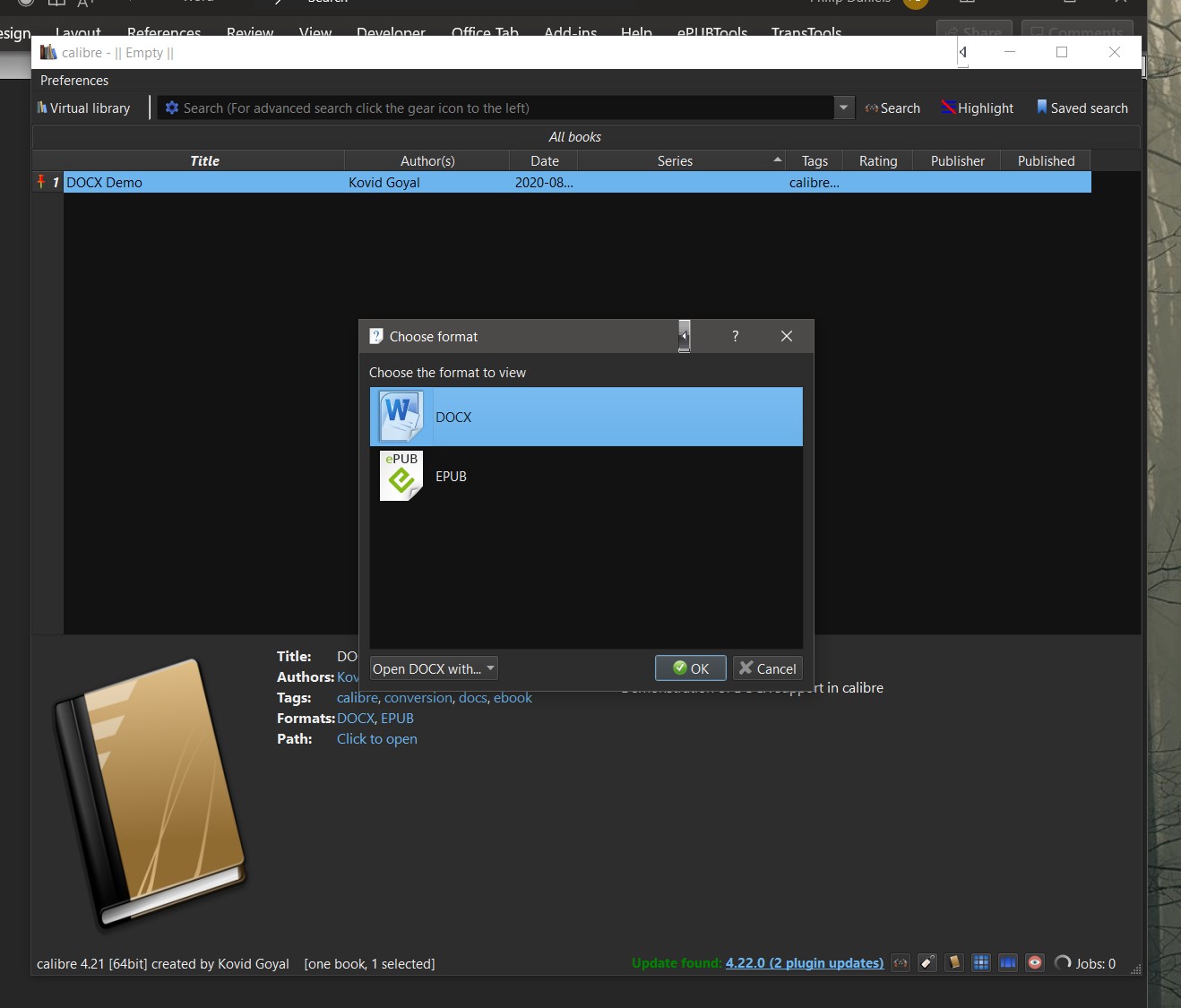Viewport: 1181px width, 1008px height.
Task: Open the 4.22.0 plugin updates link
Action: coord(805,963)
